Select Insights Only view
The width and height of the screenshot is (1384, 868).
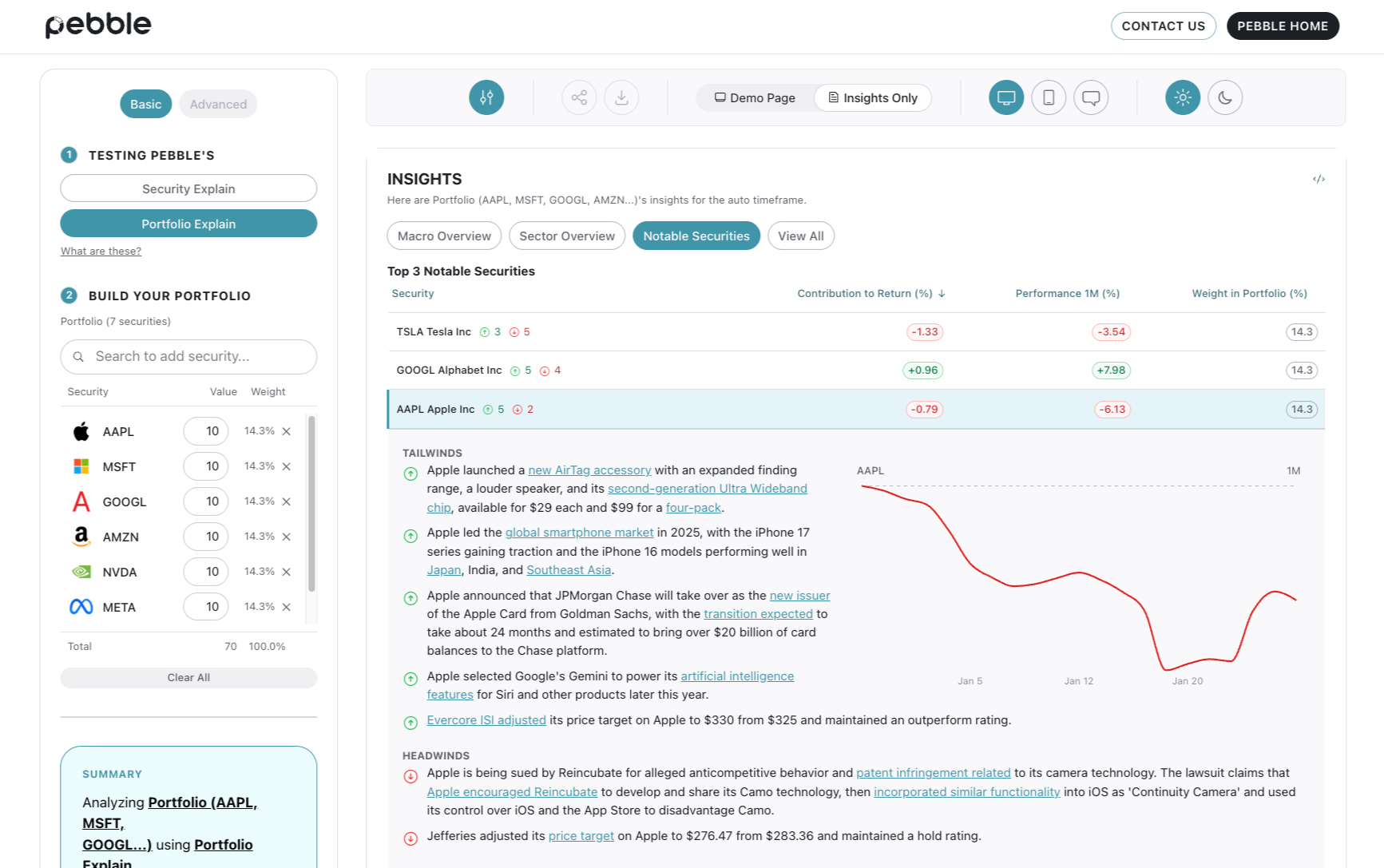pyautogui.click(x=873, y=97)
